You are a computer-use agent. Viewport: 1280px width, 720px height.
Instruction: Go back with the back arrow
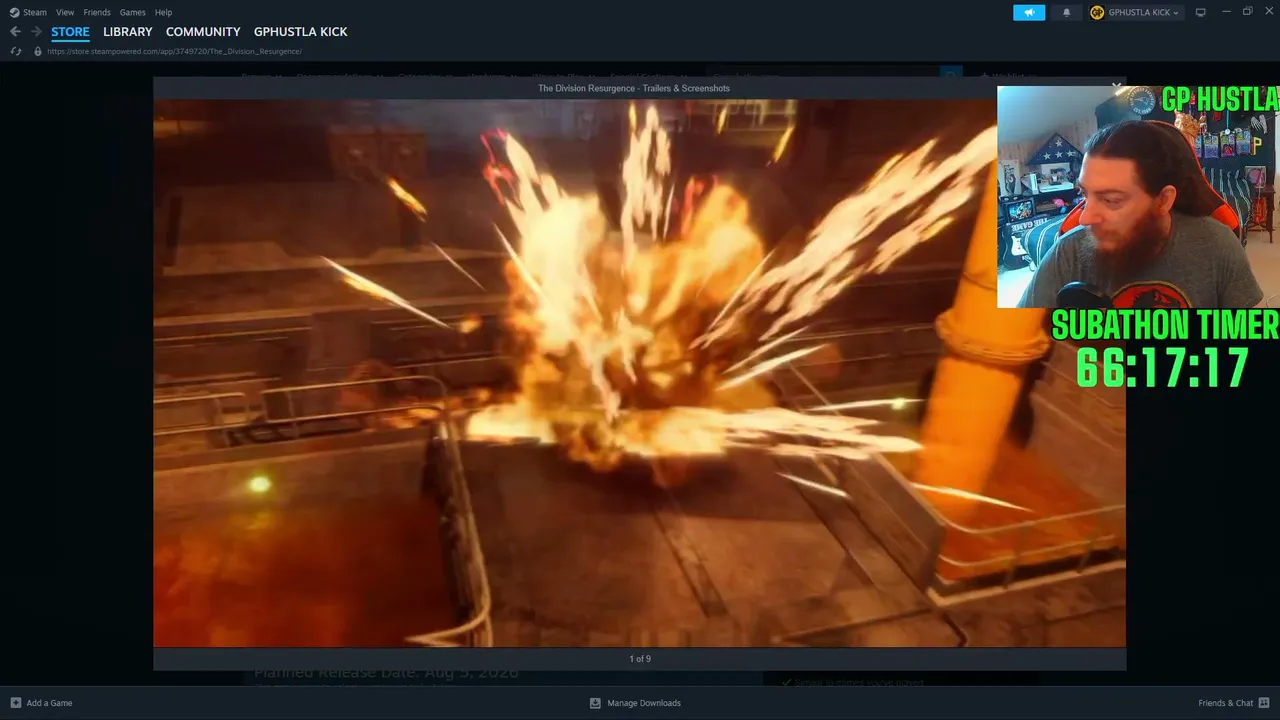pyautogui.click(x=15, y=32)
